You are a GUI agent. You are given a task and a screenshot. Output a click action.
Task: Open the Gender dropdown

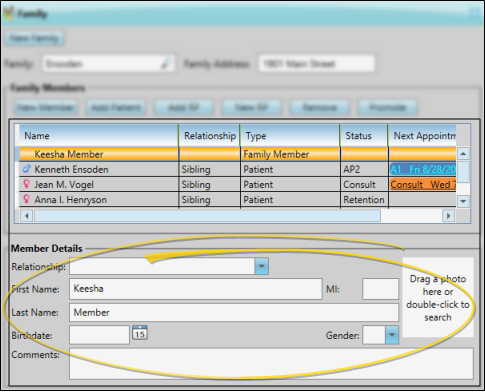coord(392,335)
